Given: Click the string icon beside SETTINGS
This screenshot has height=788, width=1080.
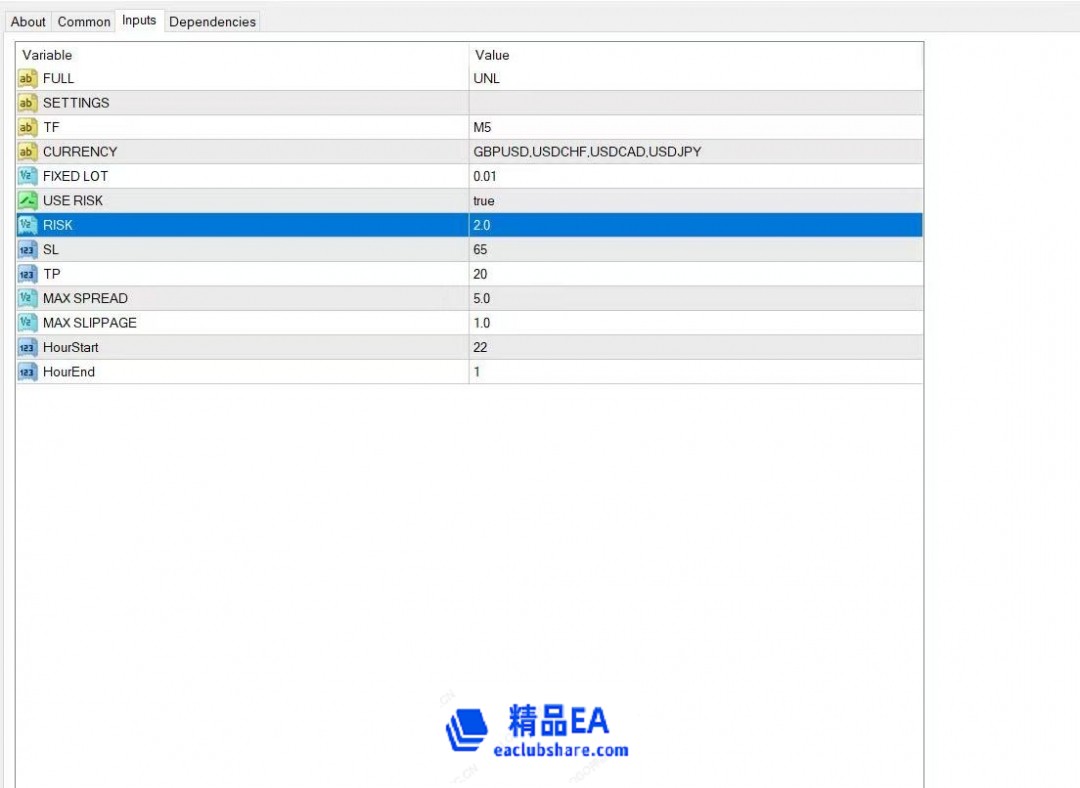Looking at the screenshot, I should (27, 103).
